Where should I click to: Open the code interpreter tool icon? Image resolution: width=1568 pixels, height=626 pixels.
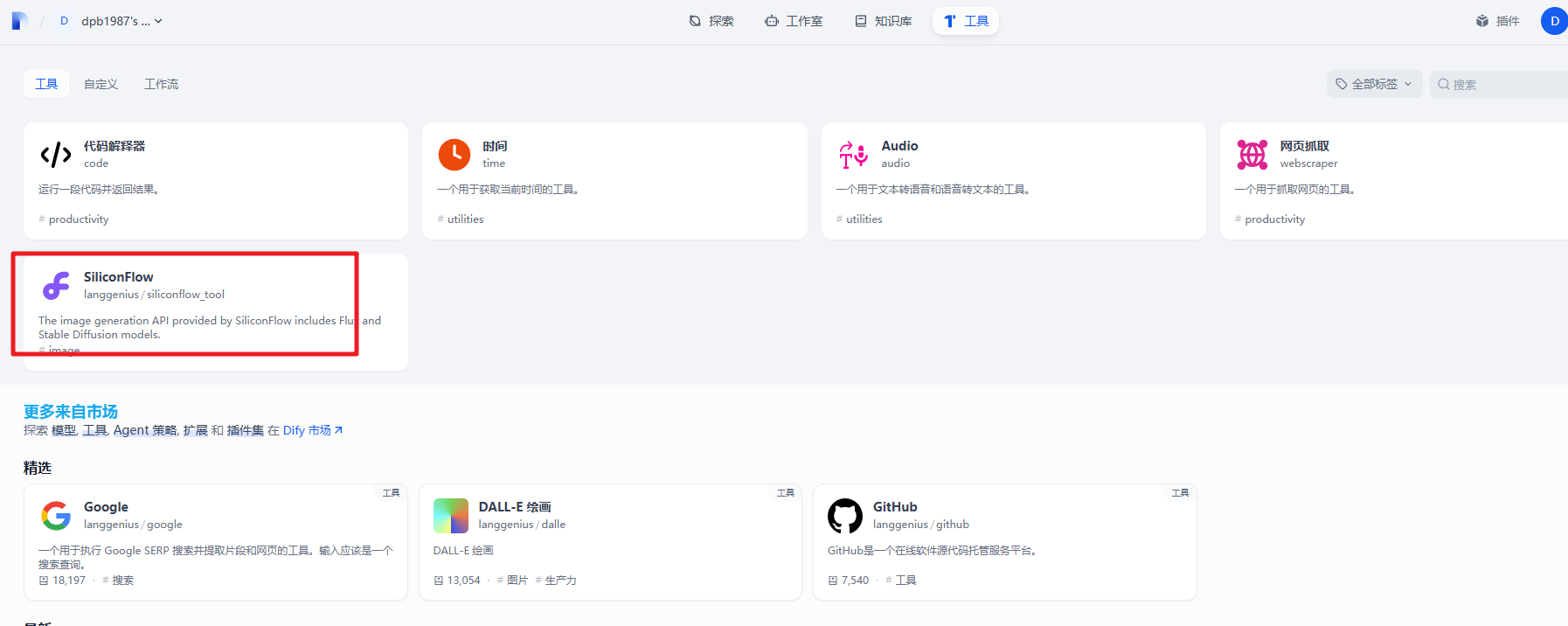pos(56,155)
